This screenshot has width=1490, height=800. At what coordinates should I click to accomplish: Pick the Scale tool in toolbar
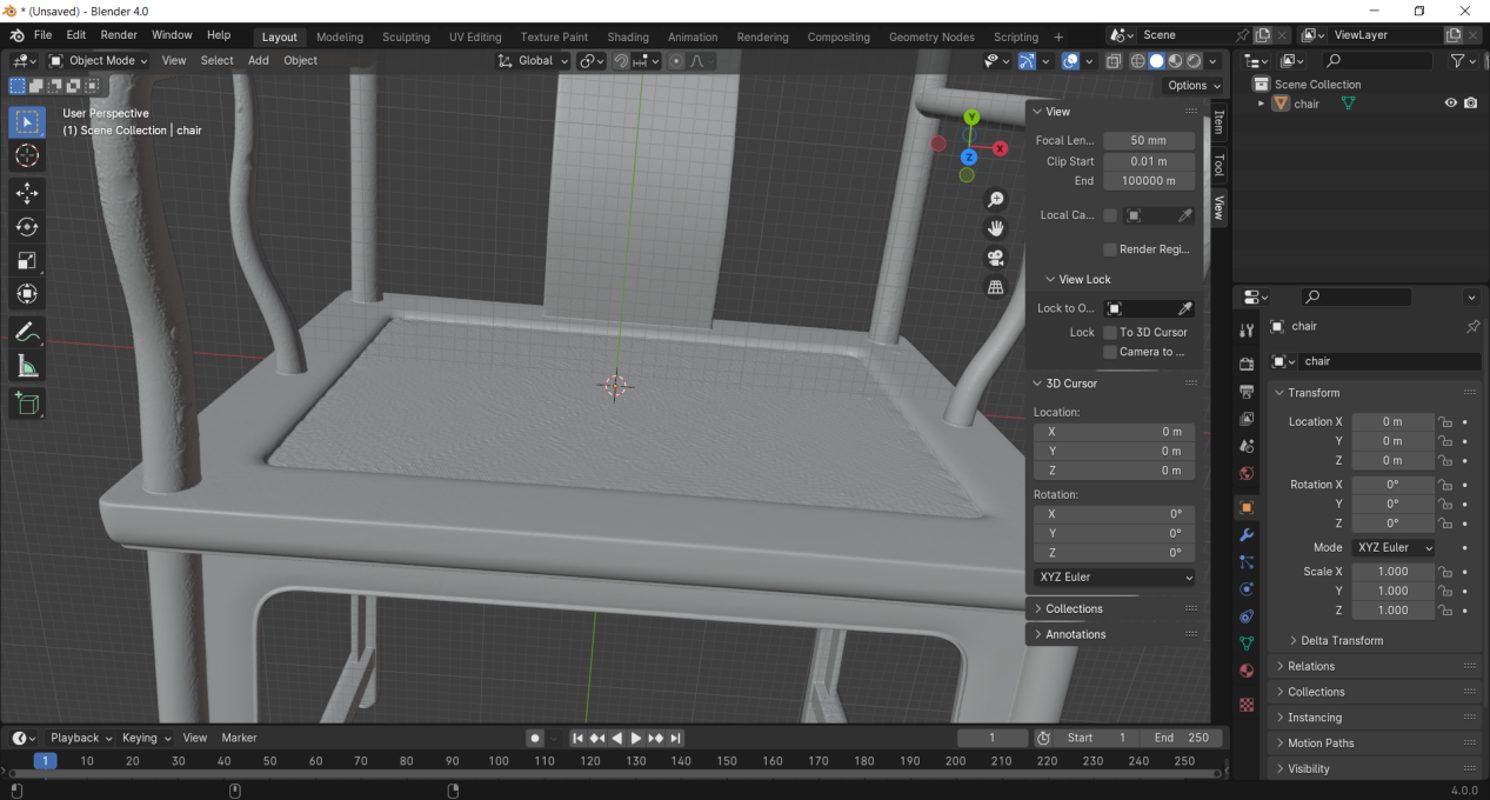tap(27, 261)
